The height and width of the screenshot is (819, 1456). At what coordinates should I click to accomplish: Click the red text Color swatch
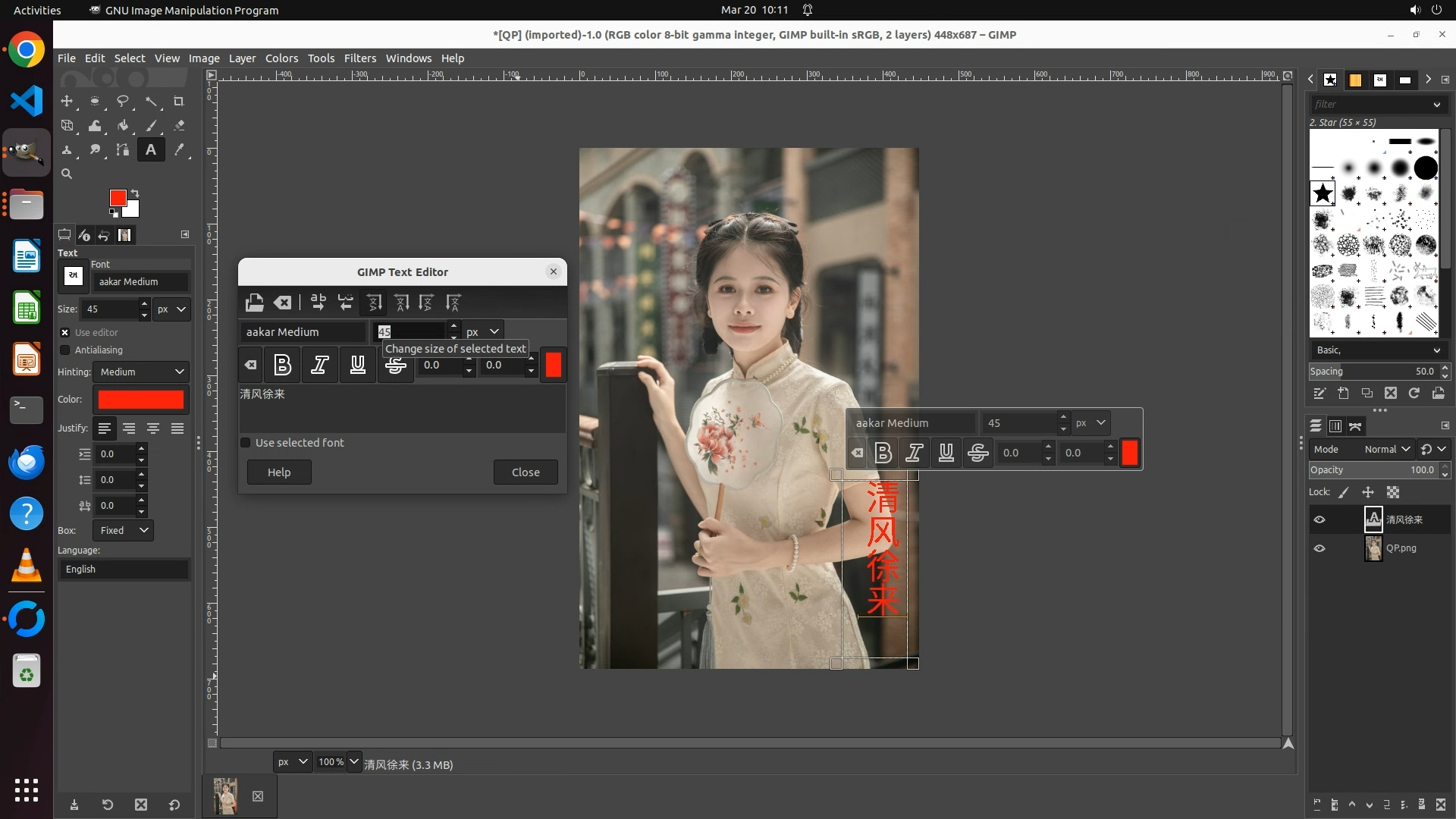tap(141, 400)
